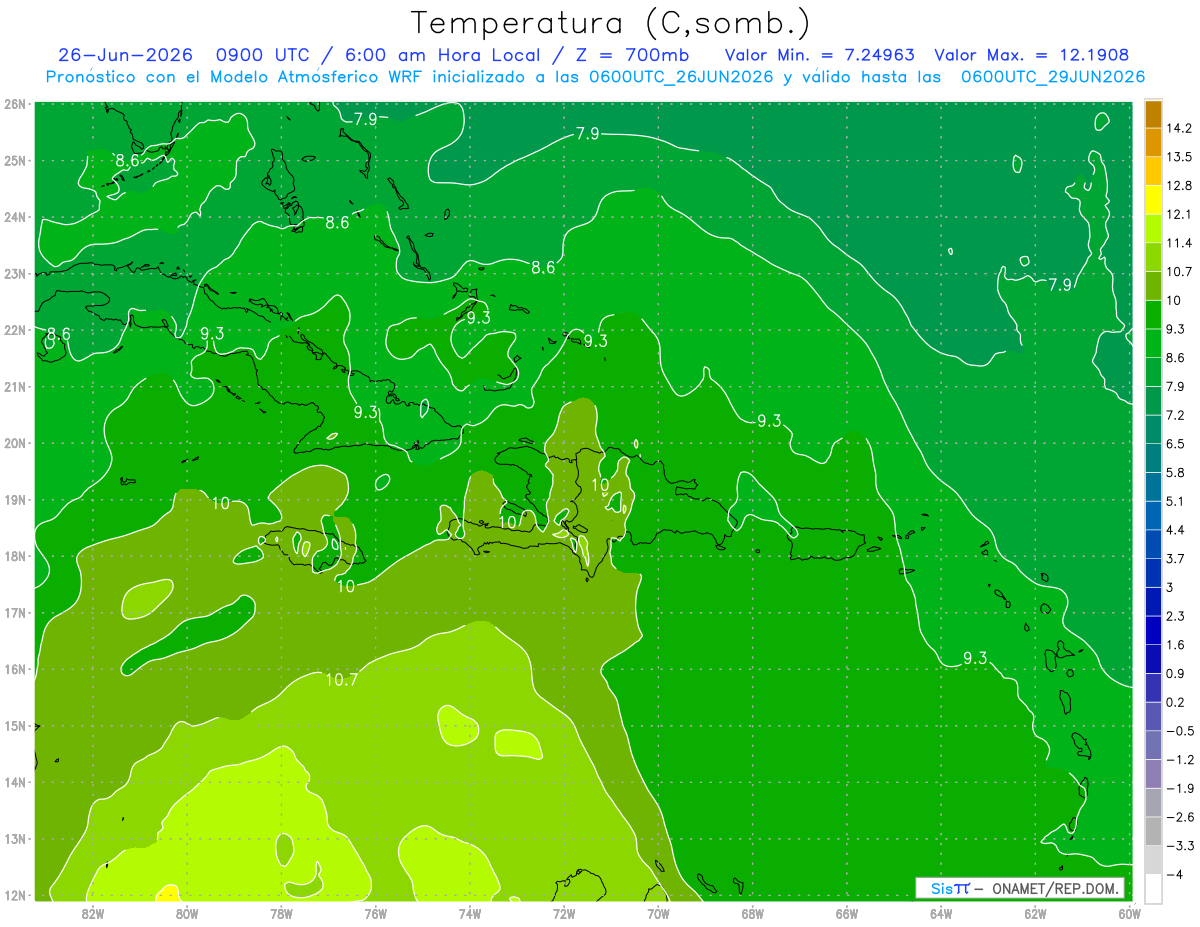Image resolution: width=1200 pixels, height=927 pixels.
Task: Click the "-4" colorbar value
Action: (1173, 875)
